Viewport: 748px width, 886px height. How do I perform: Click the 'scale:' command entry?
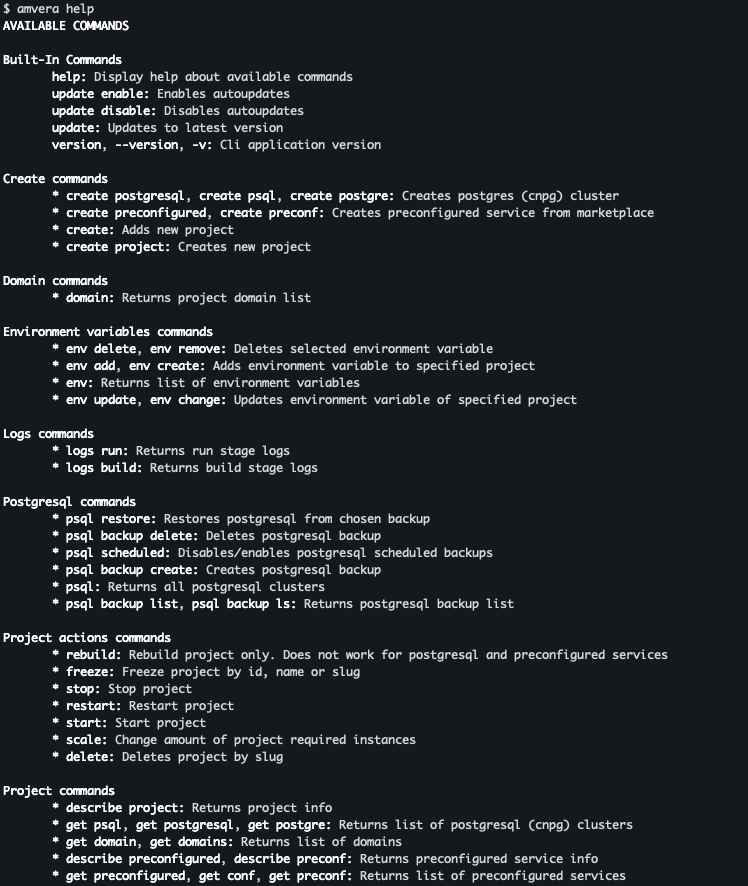point(86,740)
